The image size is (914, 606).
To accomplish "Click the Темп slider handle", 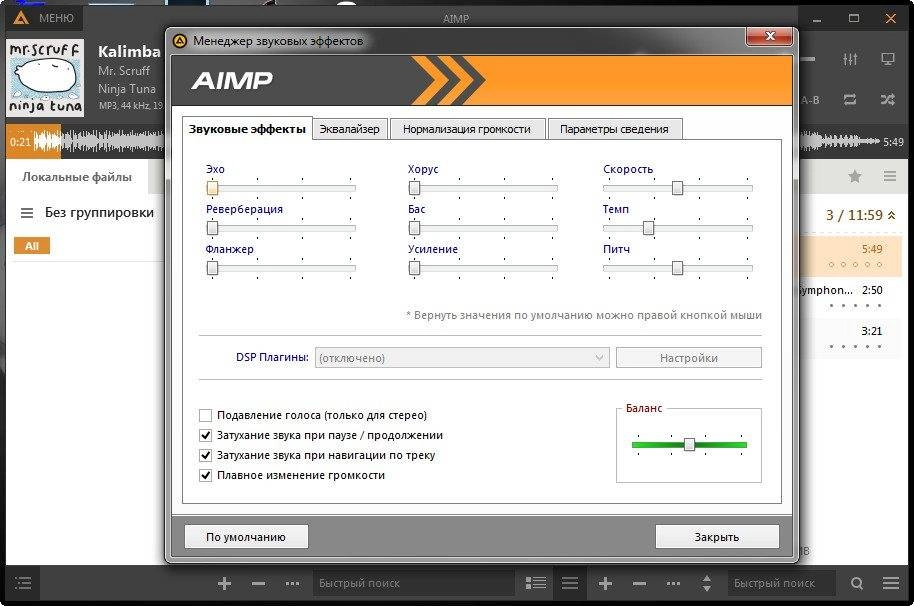I will click(x=648, y=228).
